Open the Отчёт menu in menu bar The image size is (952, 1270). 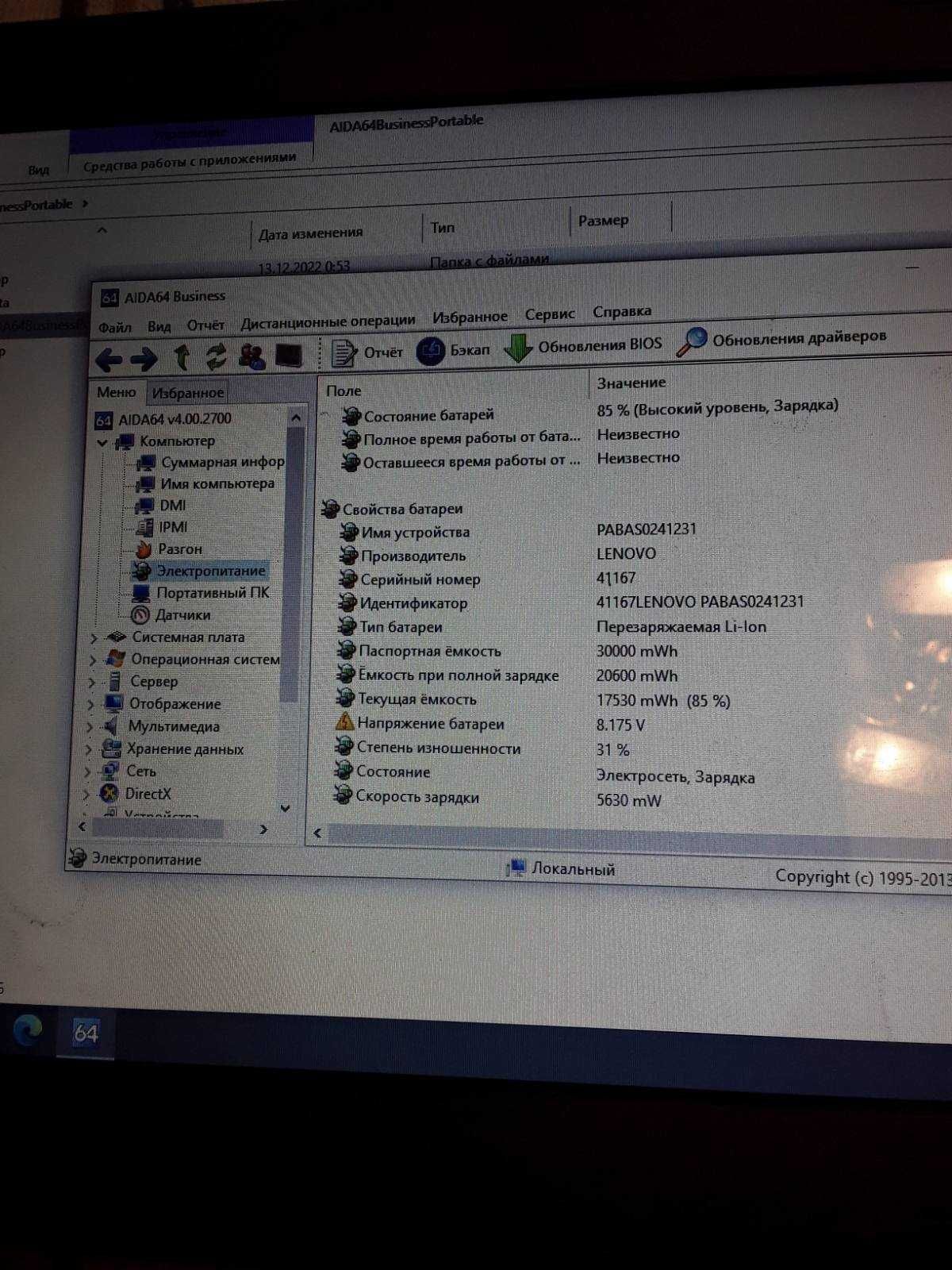[x=205, y=325]
